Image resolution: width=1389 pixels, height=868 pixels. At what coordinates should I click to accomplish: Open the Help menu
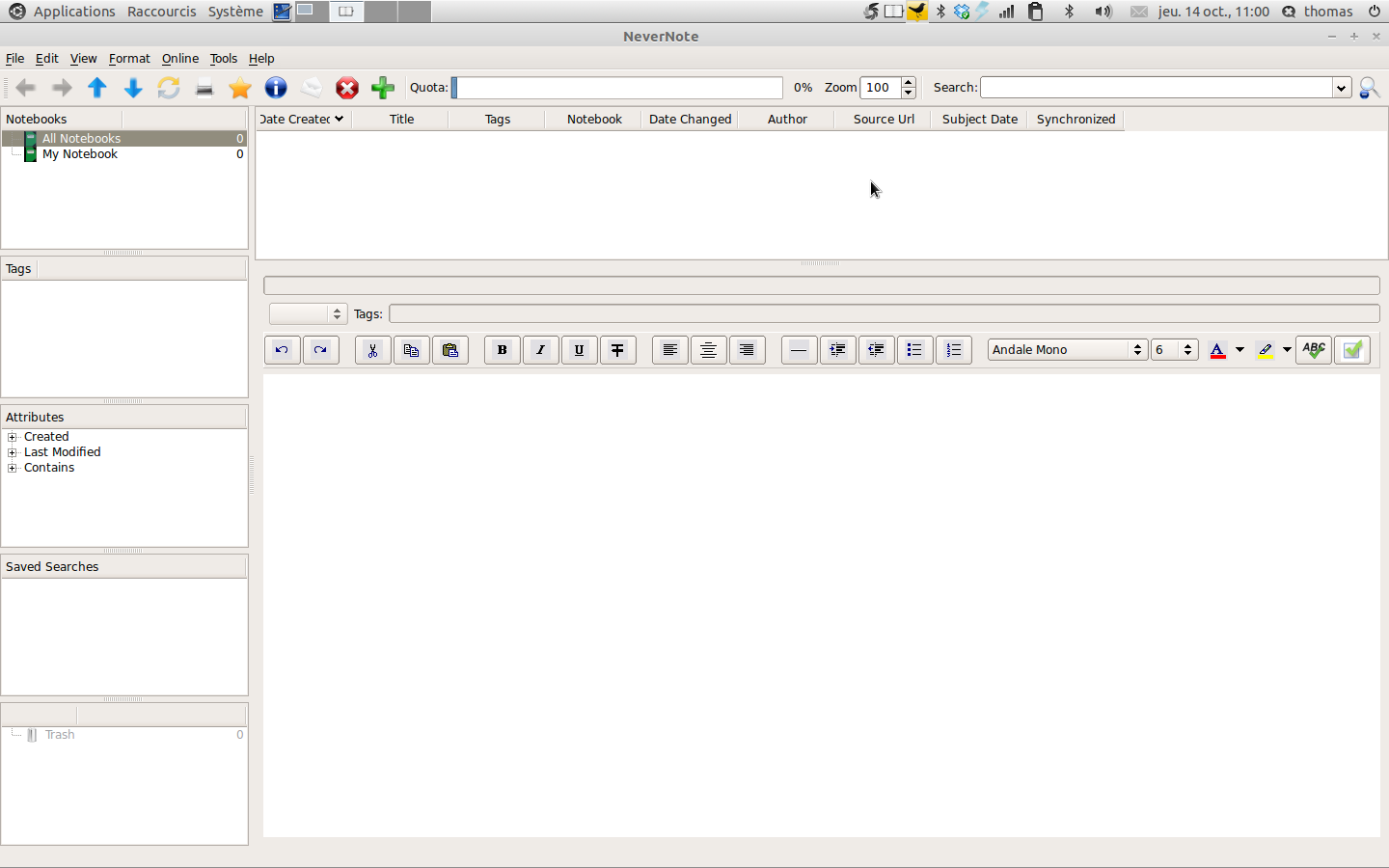click(261, 59)
